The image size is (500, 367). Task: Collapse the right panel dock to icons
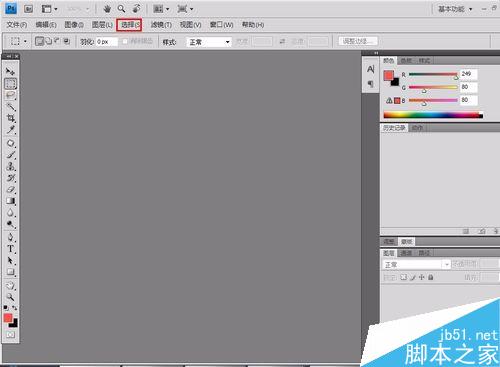376,53
